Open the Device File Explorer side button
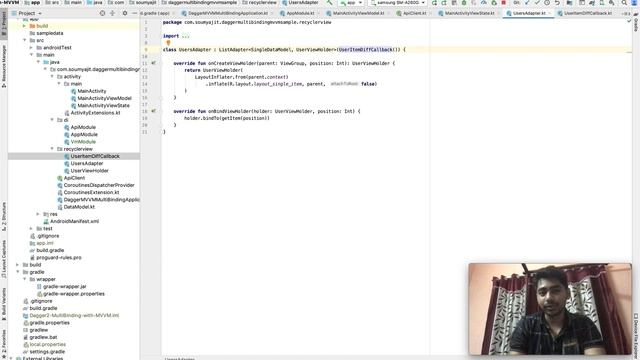Viewport: 640px width, 360px height. (636, 336)
